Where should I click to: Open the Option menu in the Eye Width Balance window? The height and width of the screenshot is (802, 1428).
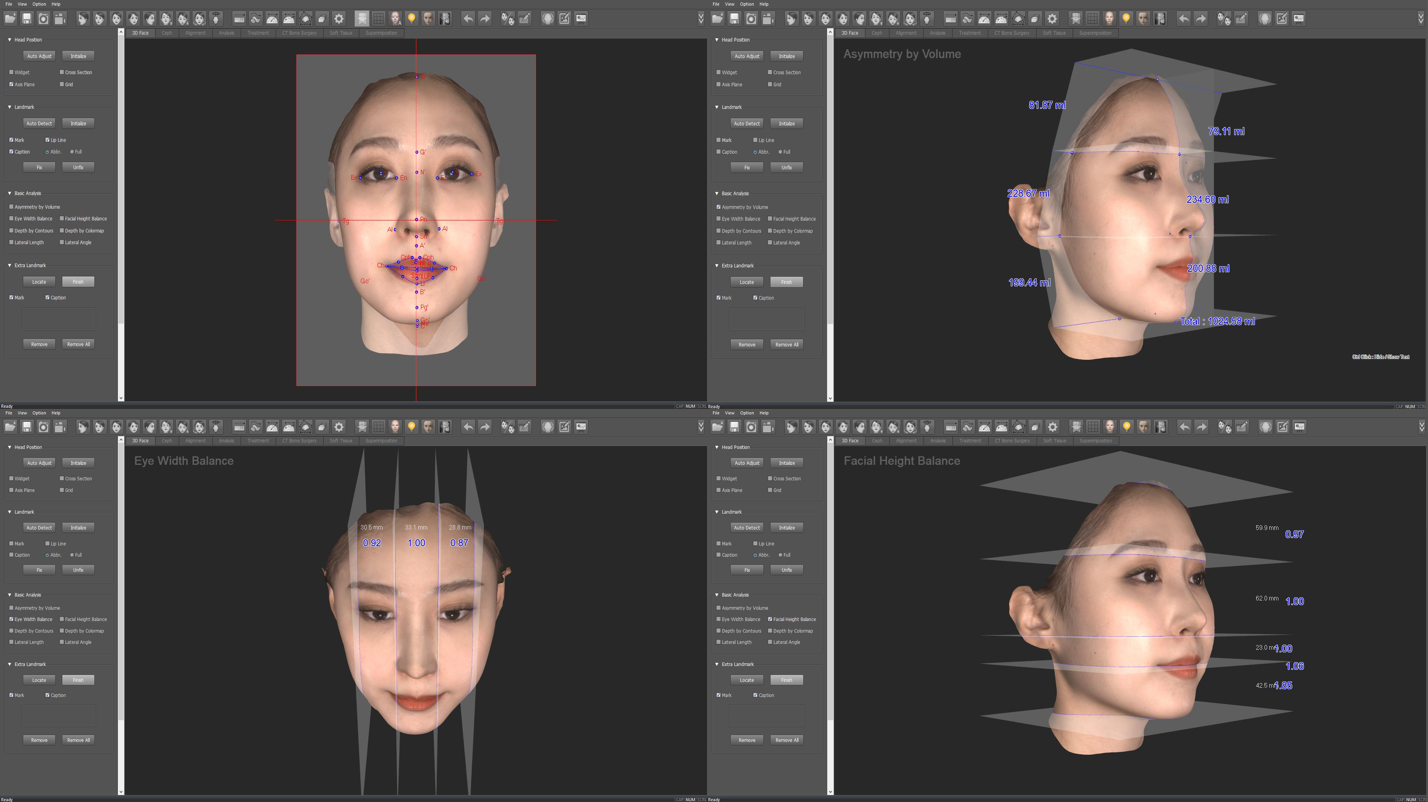(39, 412)
